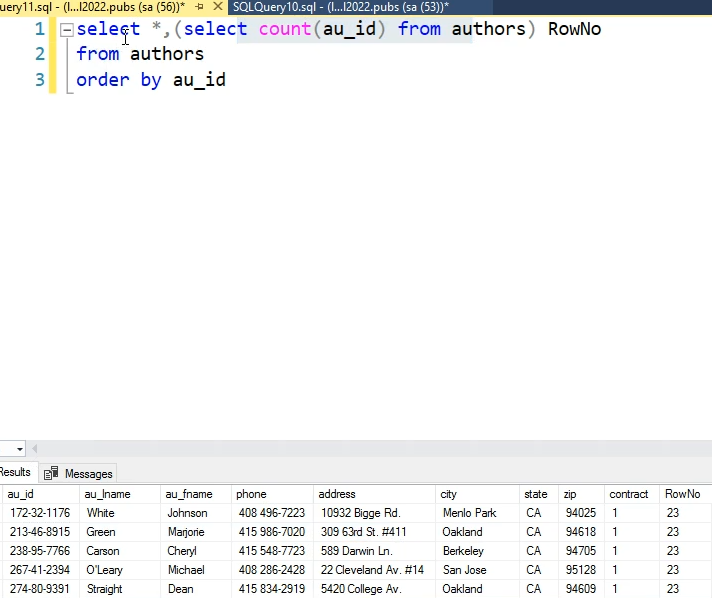This screenshot has width=712, height=598.
Task: Place cursor on line 2 'authors' text
Action: 167,54
